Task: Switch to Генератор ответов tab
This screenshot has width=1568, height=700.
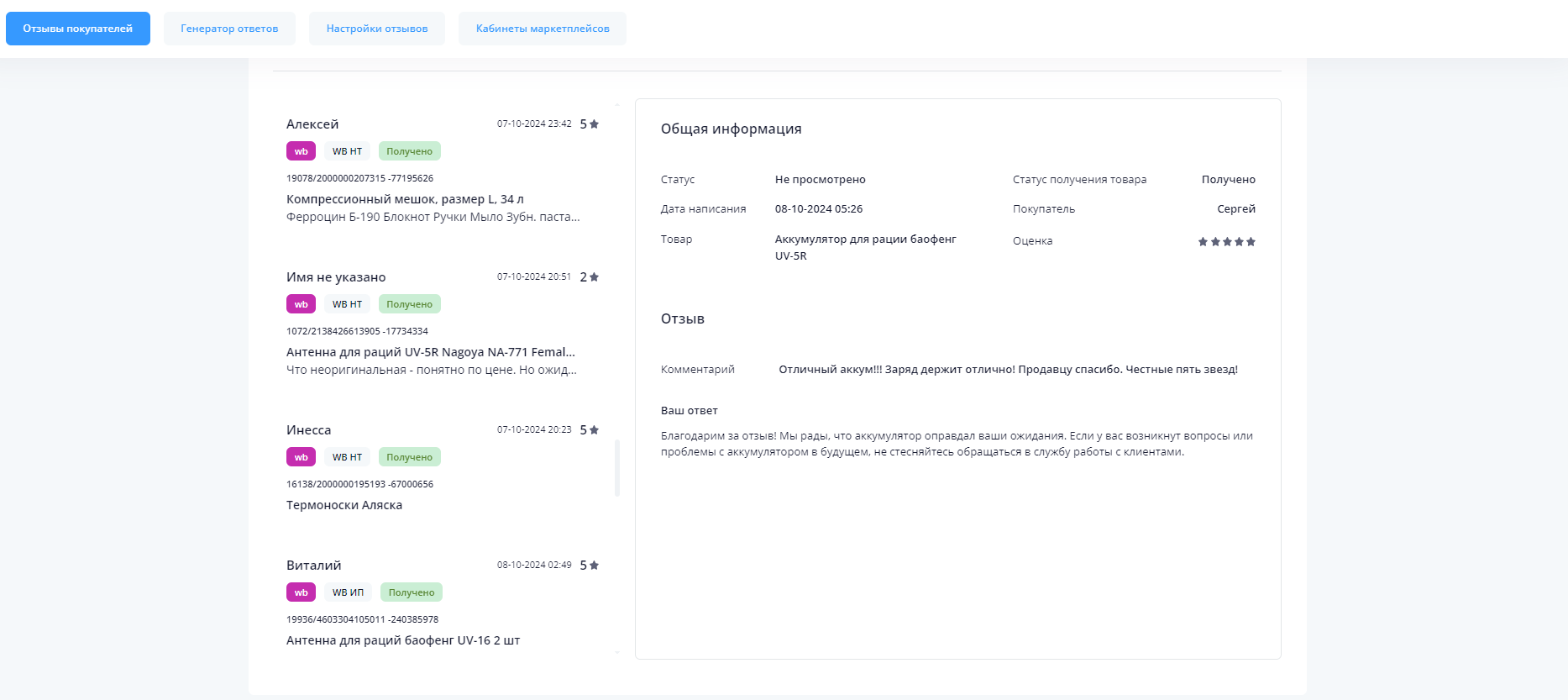Action: click(x=229, y=29)
